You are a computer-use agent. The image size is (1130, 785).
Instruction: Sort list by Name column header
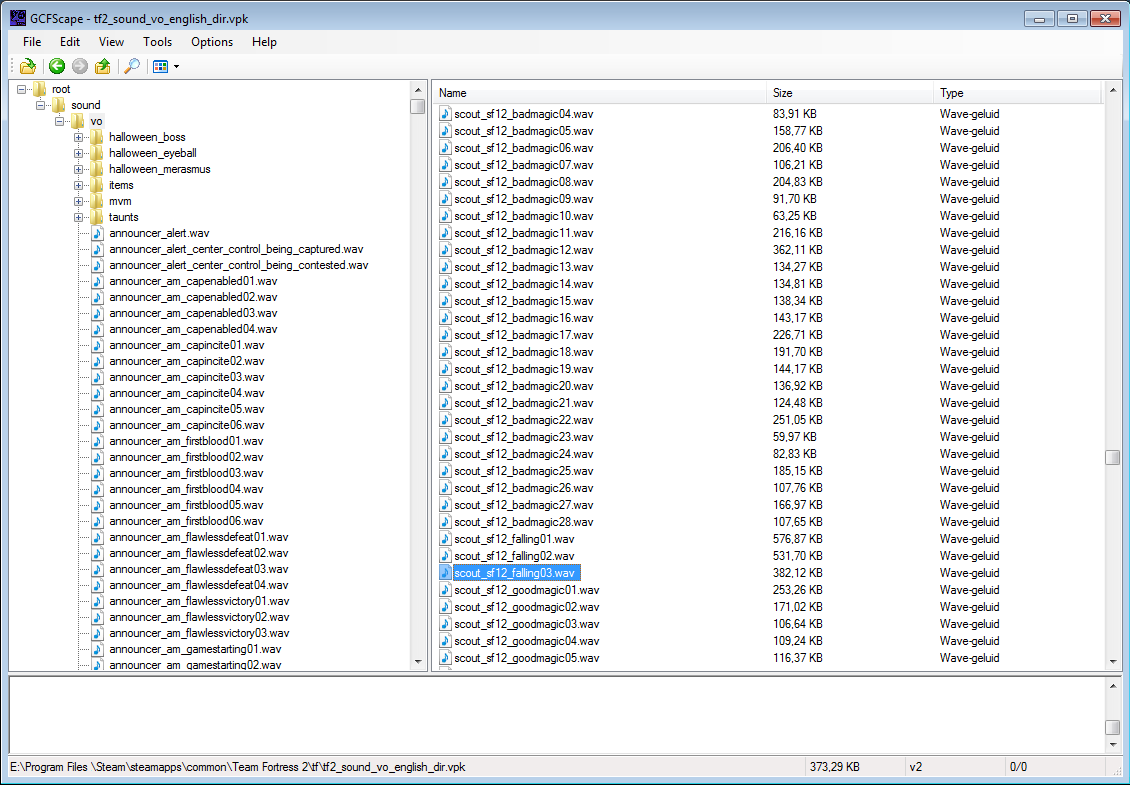click(600, 93)
